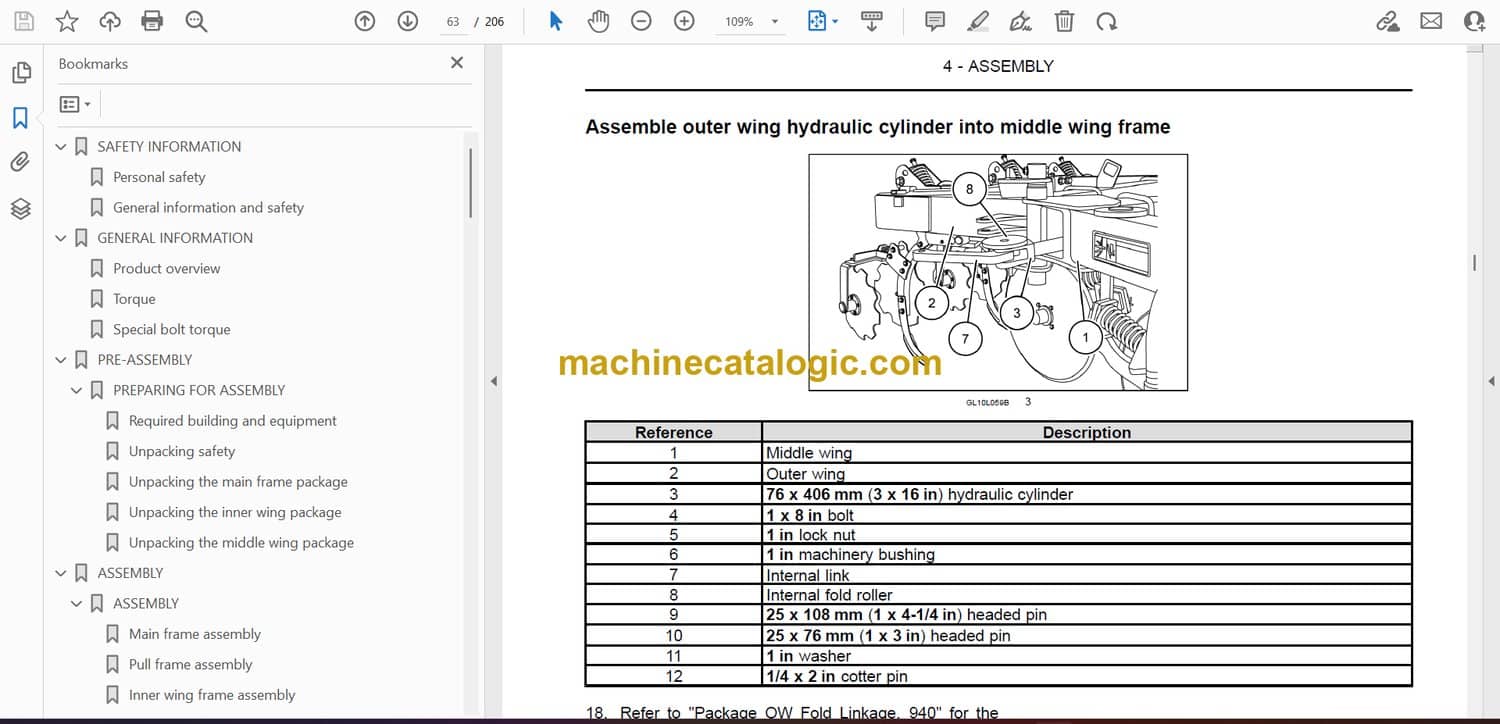Click the Print file icon

[x=152, y=21]
